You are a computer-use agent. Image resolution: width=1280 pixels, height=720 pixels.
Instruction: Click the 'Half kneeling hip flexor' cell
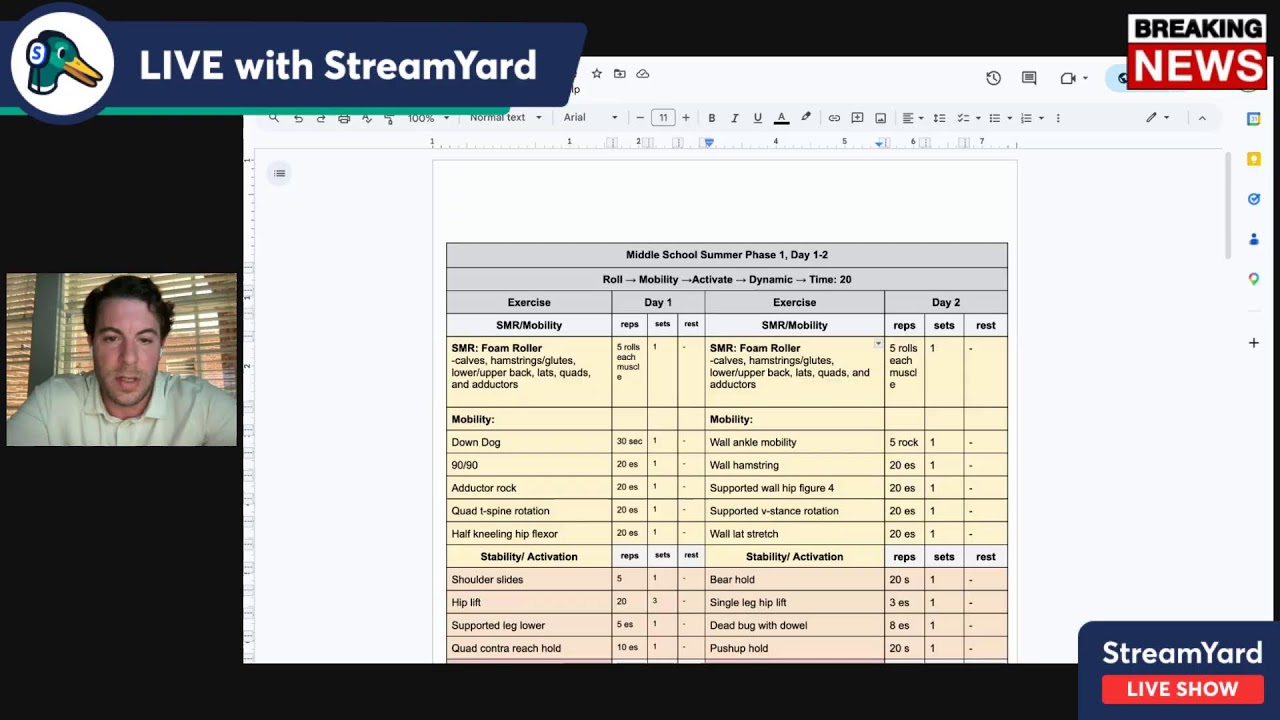529,534
